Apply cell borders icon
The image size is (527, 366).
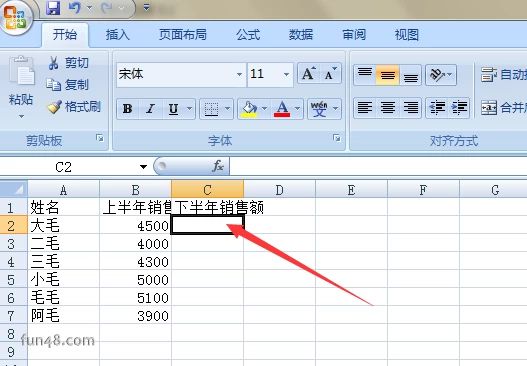click(211, 109)
